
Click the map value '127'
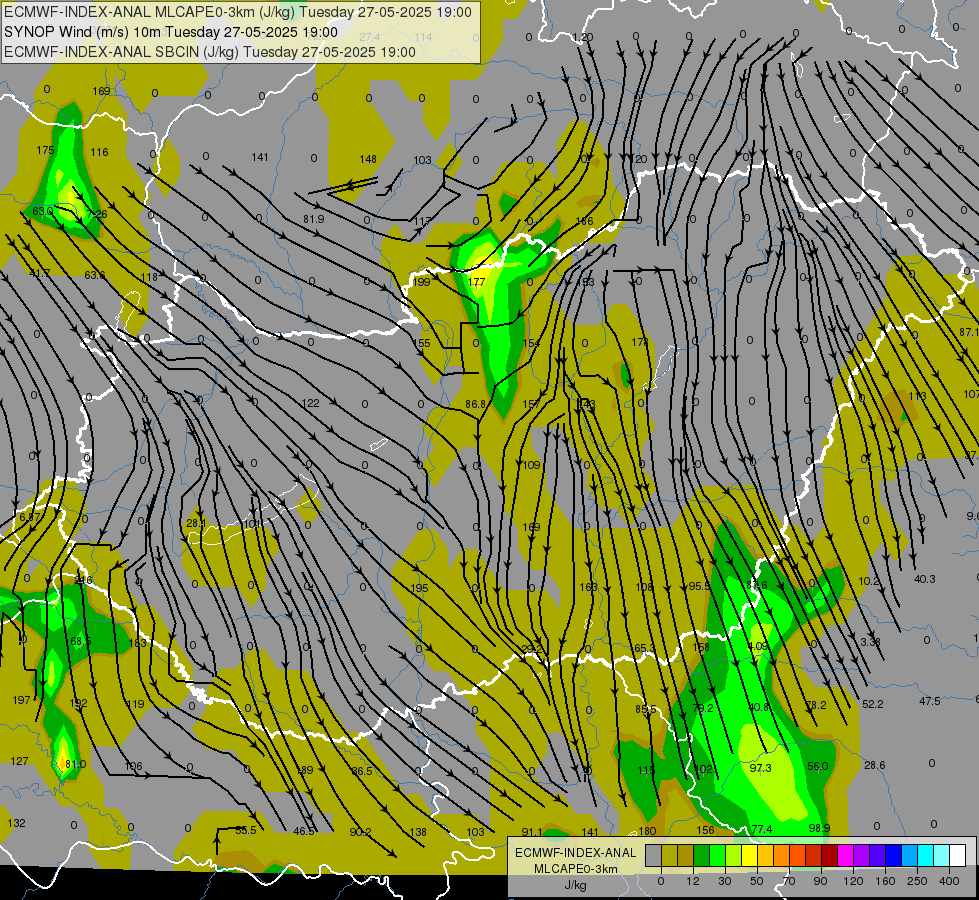[19, 761]
